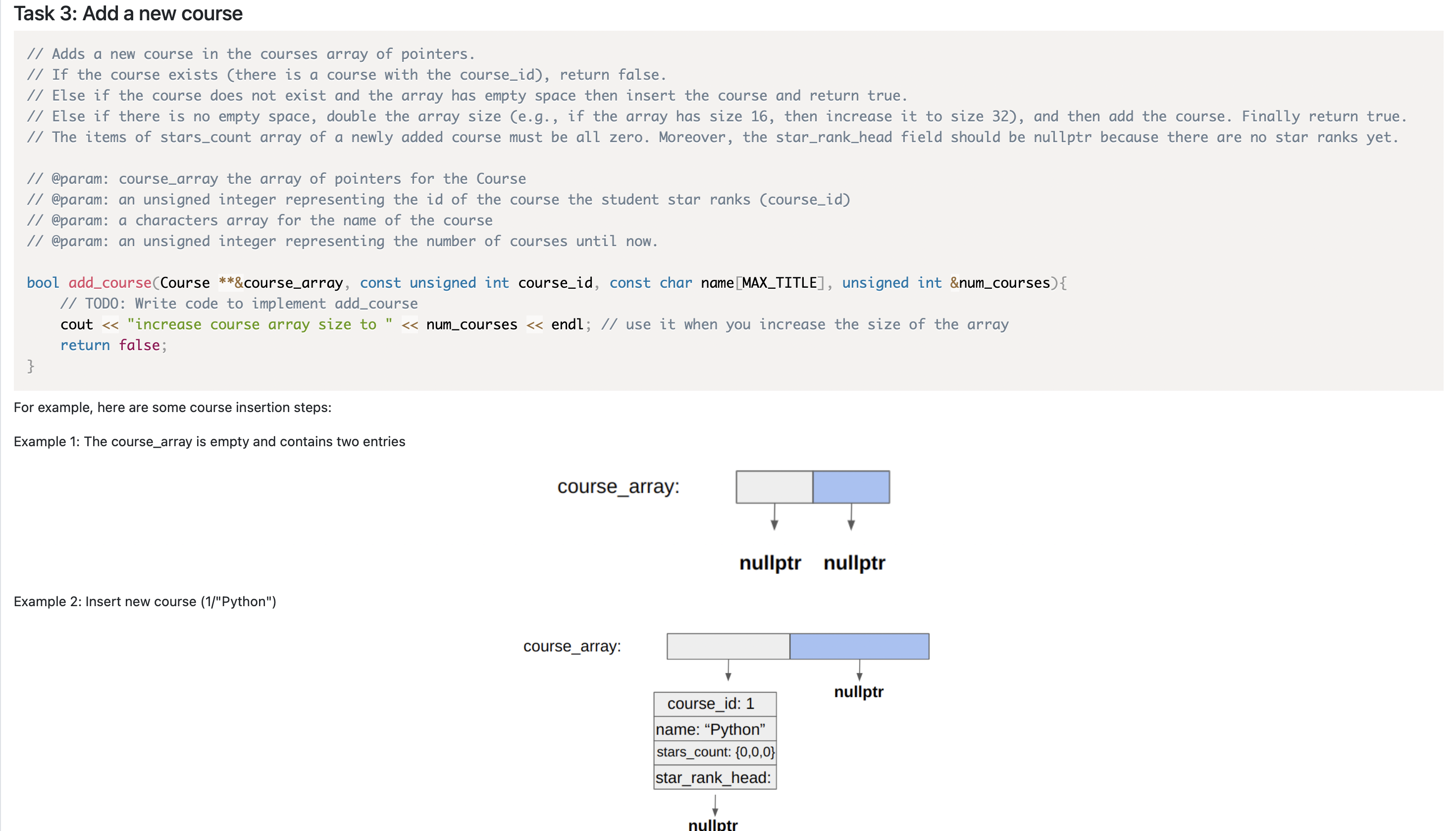The image size is (1456, 831).
Task: Click the blue cell in Example 2 array
Action: tap(859, 646)
